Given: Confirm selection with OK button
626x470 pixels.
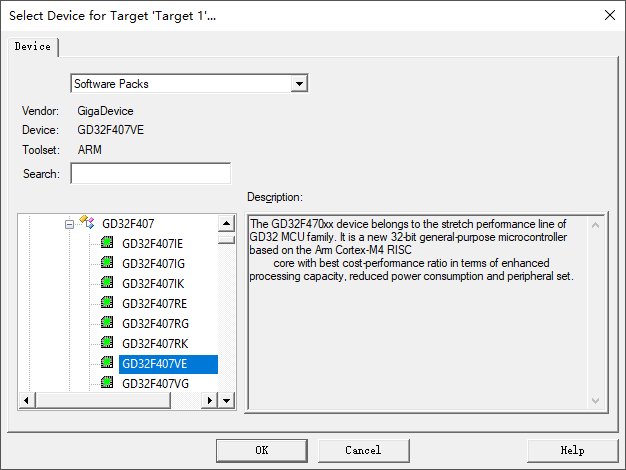Looking at the screenshot, I should click(261, 450).
